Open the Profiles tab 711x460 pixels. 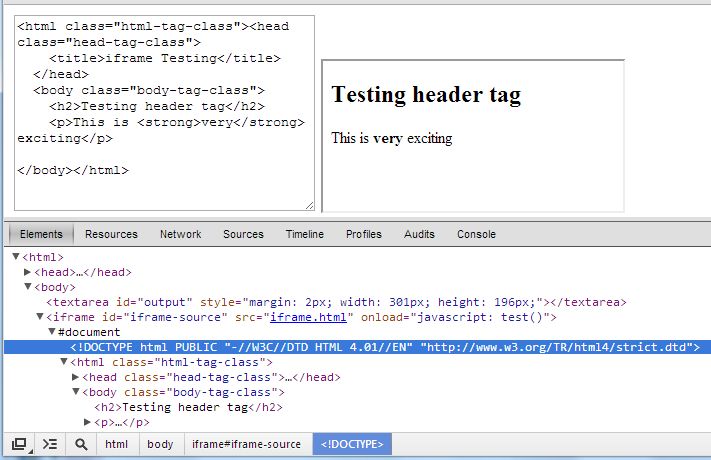coord(364,234)
